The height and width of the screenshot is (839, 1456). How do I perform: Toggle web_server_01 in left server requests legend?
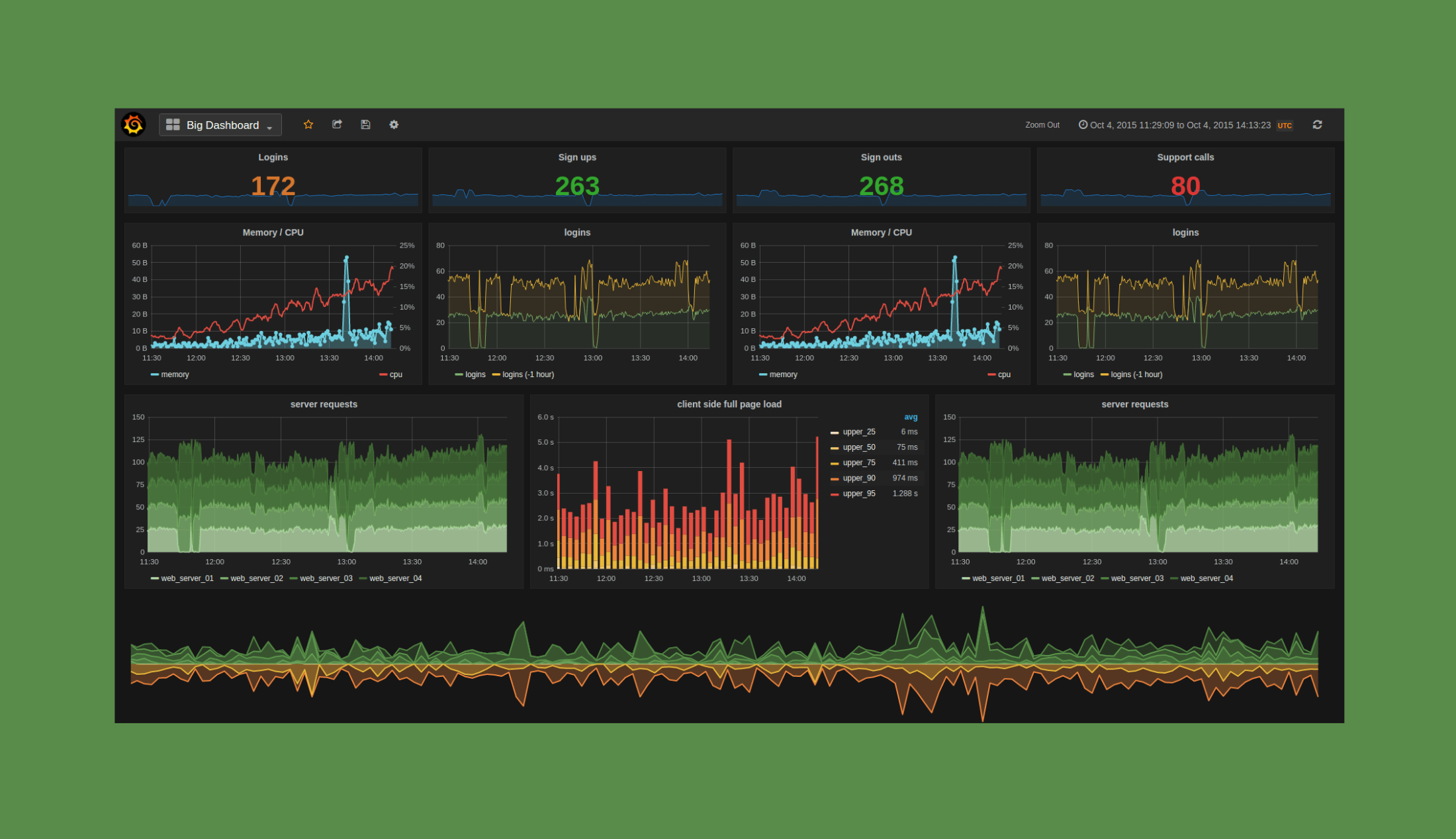[x=182, y=578]
